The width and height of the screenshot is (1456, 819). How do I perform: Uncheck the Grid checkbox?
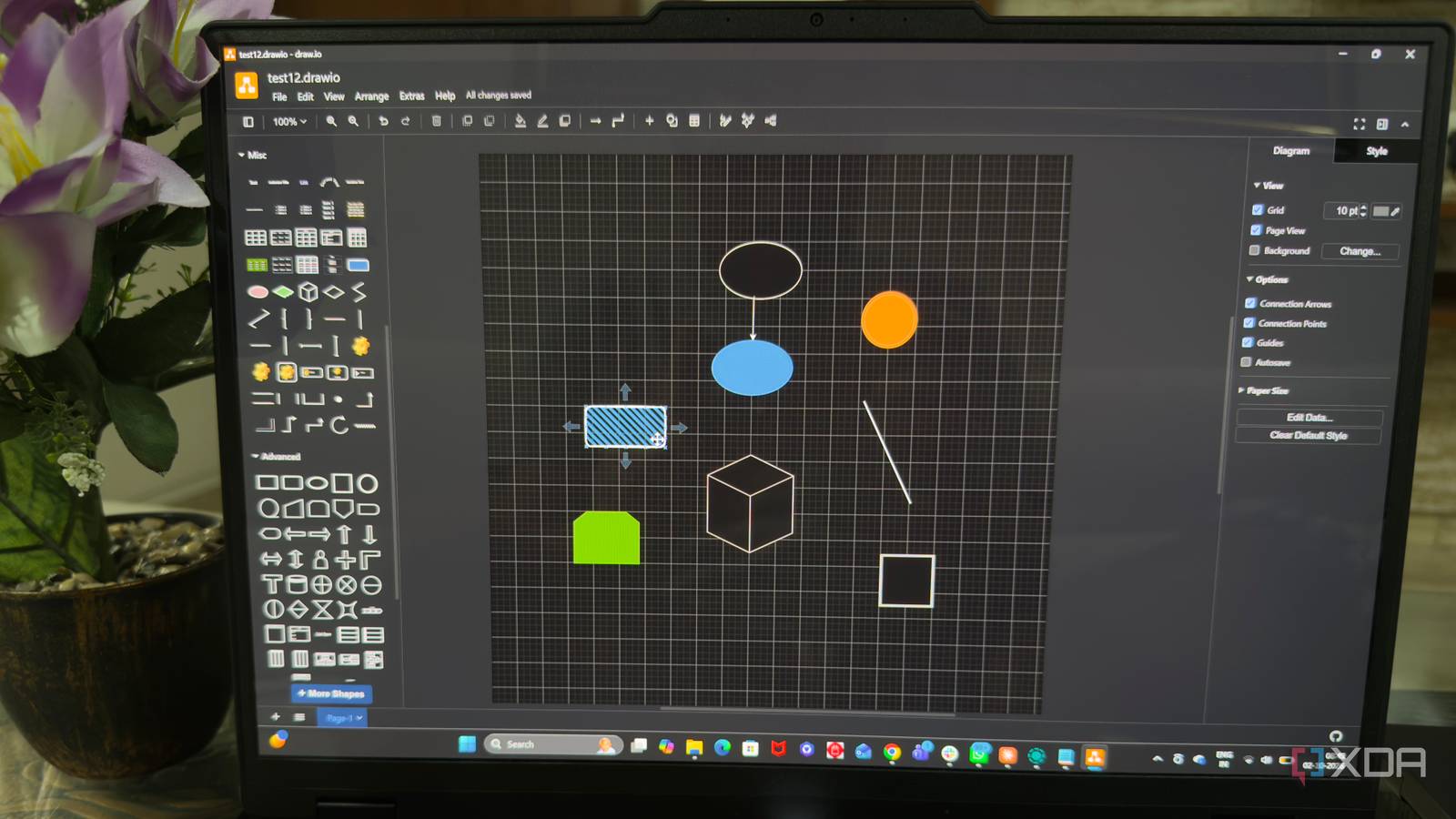[x=1258, y=210]
